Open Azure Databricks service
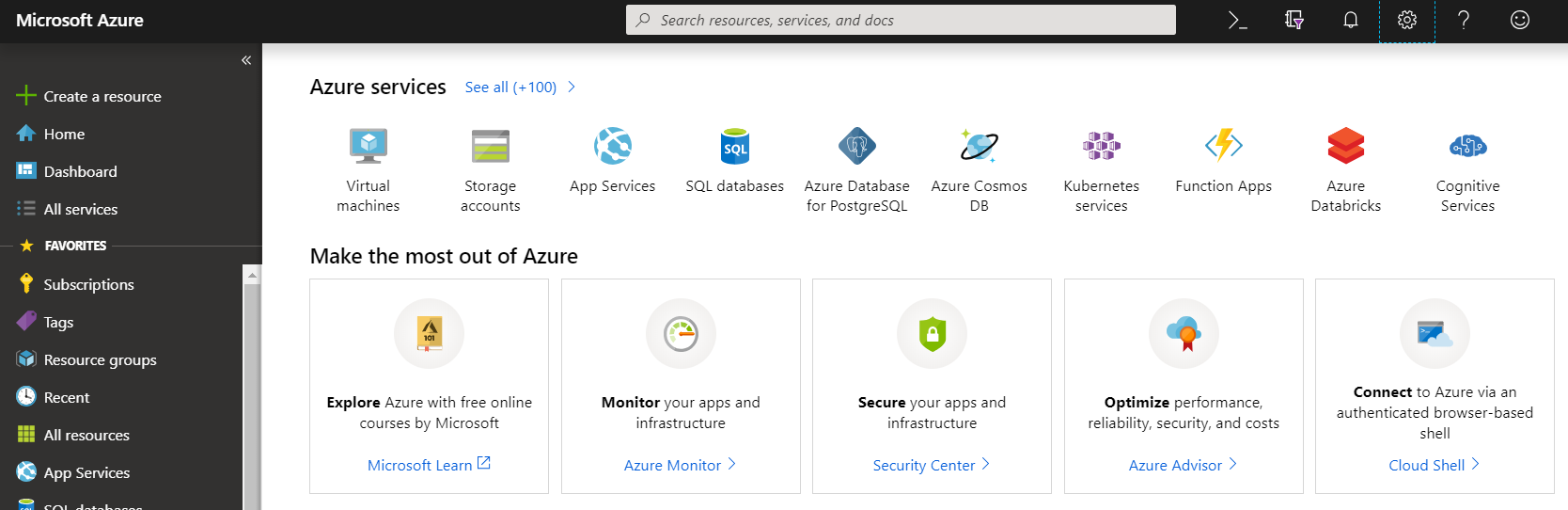Viewport: 1568px width, 510px height. click(1345, 147)
